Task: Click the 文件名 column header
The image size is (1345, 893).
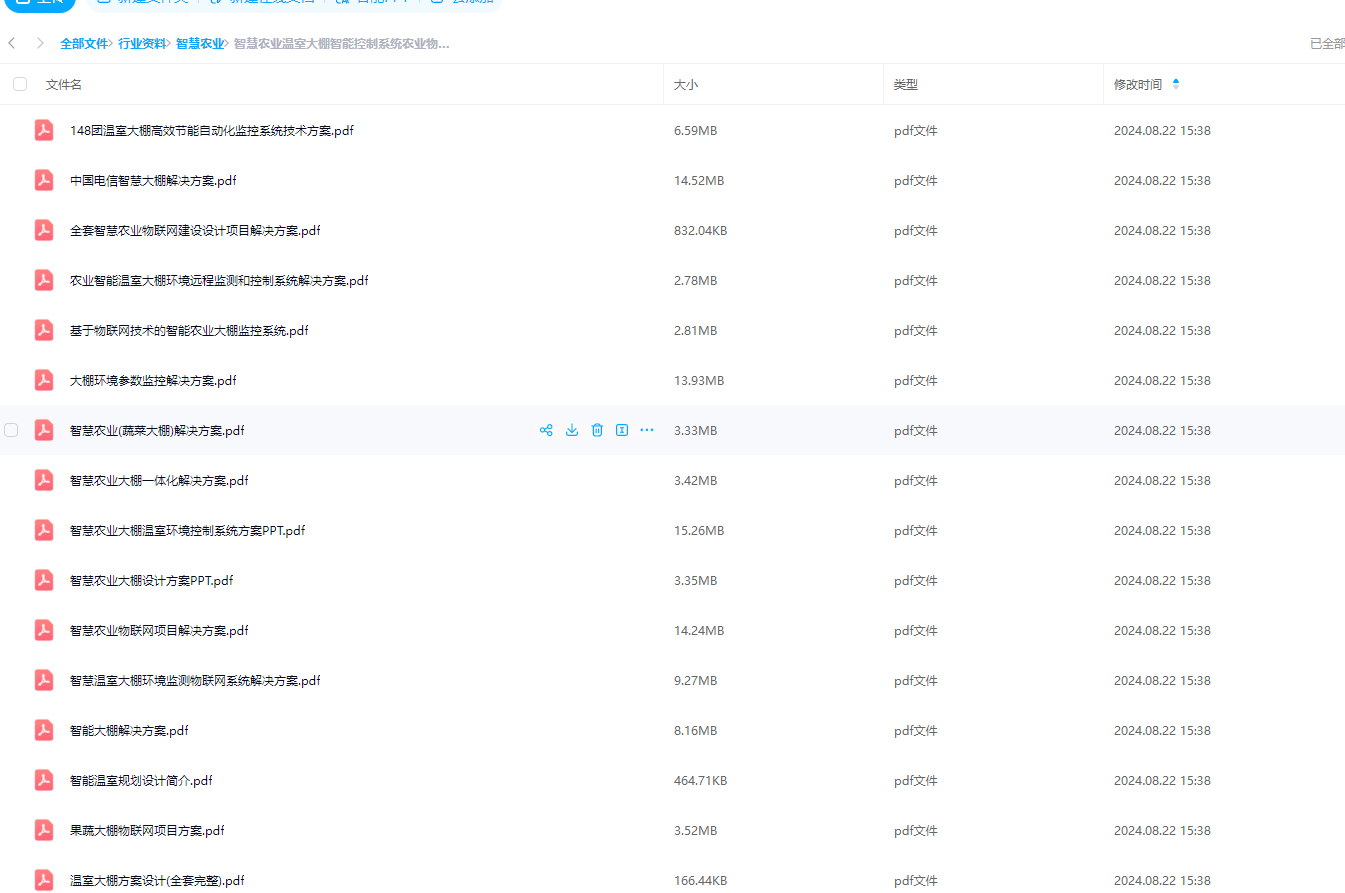Action: [x=64, y=85]
